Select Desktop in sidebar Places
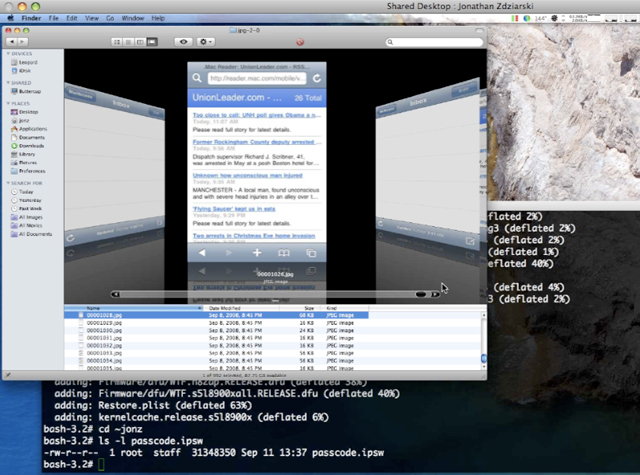This screenshot has height=475, width=640. point(28,112)
